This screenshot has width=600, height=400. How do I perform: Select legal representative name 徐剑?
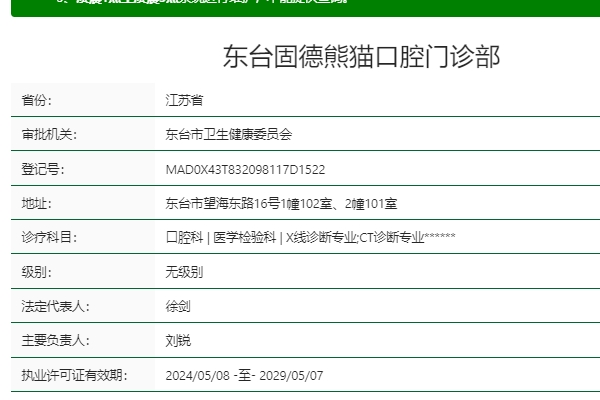(x=178, y=306)
